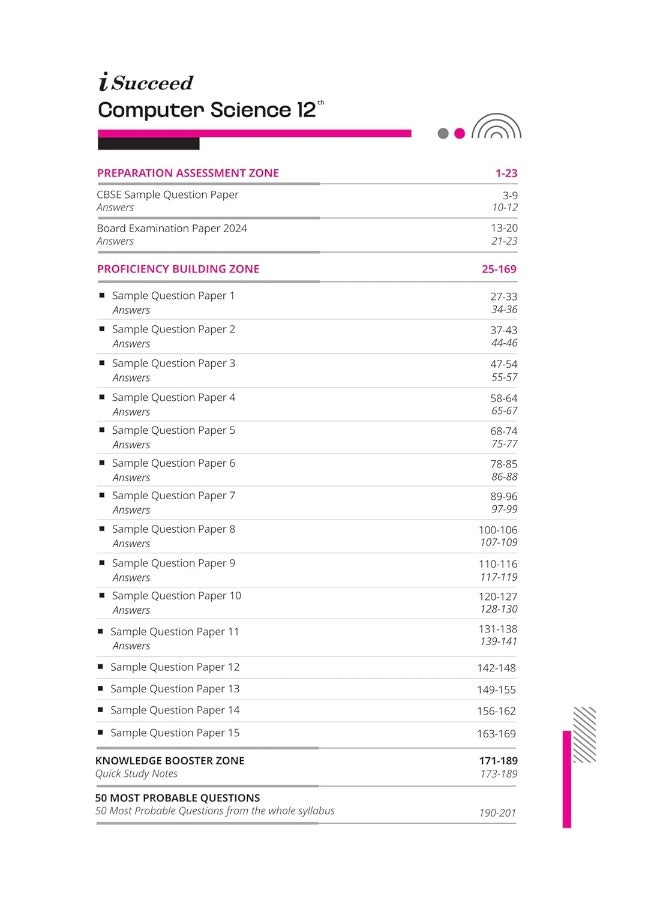
Task: Select Board Examination Paper 2024 entry
Action: (x=172, y=228)
